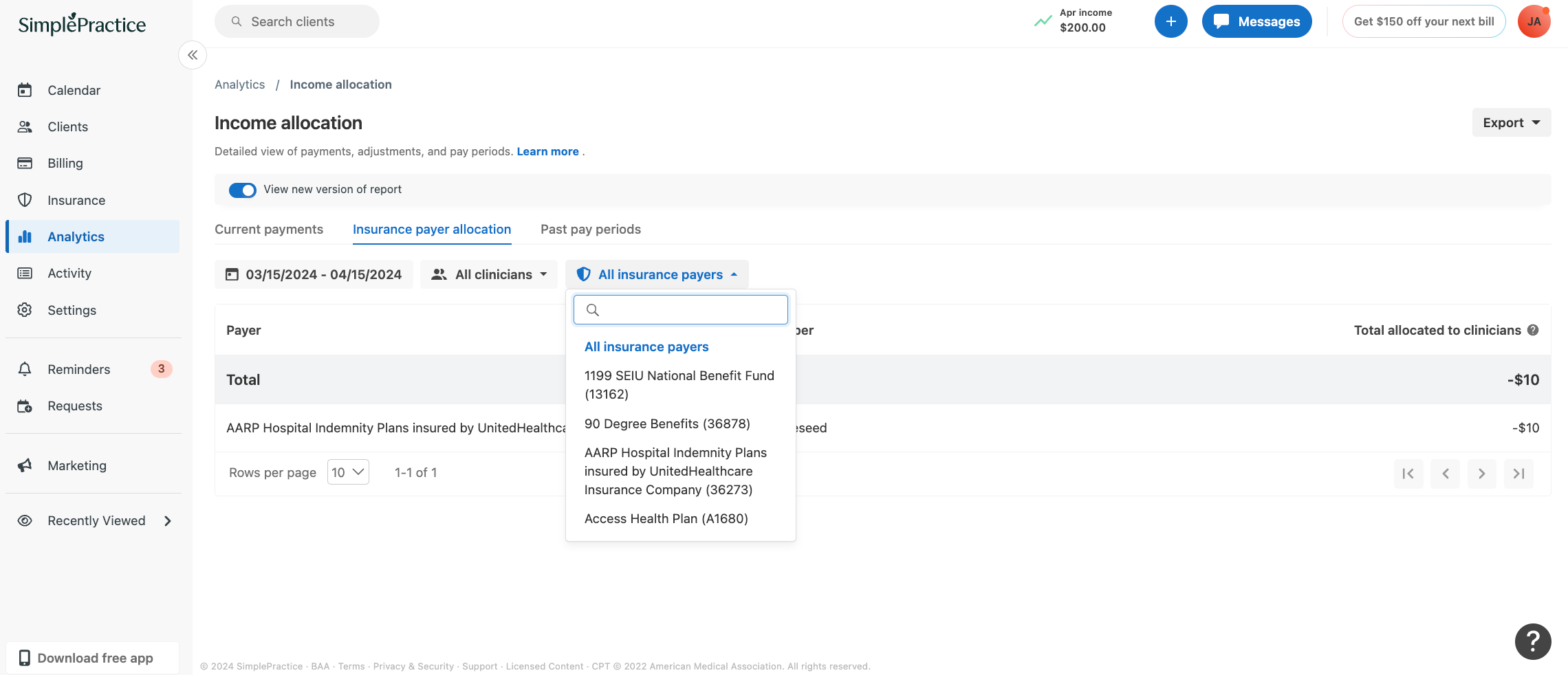Click the Total row -$10 amount
This screenshot has height=675, width=1568.
click(1523, 379)
